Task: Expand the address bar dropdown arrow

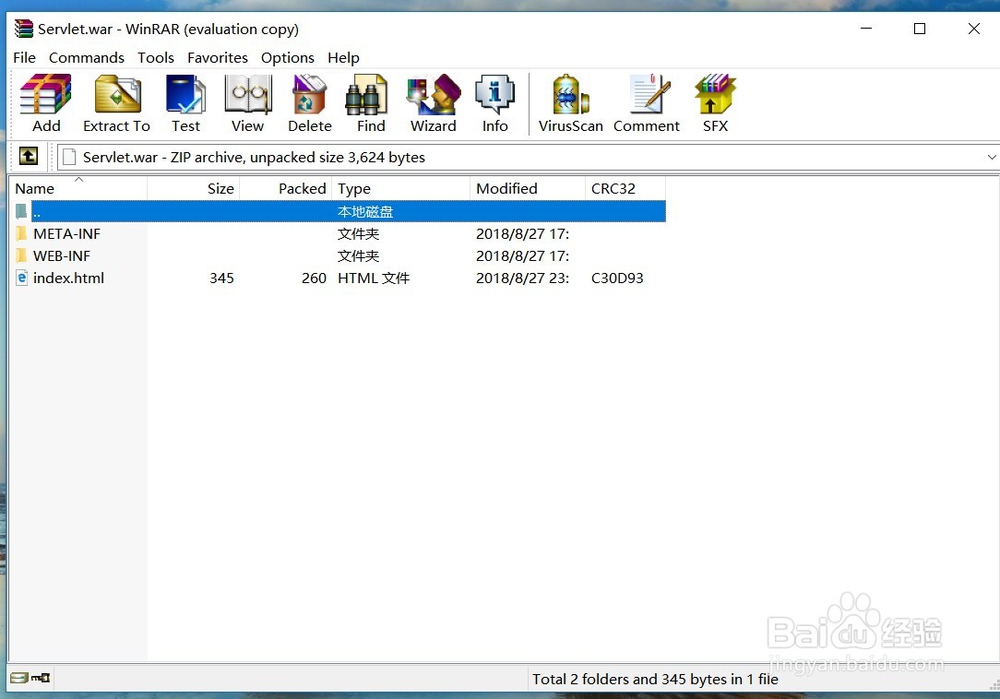Action: 992,157
